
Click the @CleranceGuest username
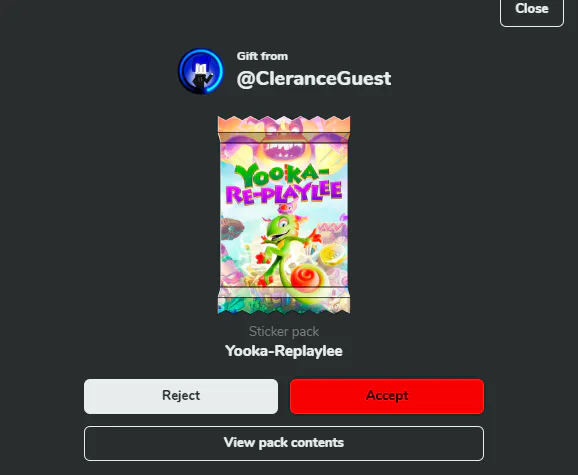(314, 78)
